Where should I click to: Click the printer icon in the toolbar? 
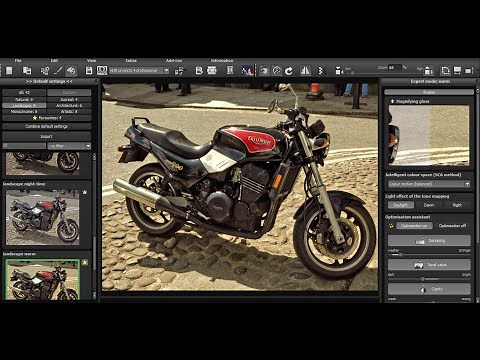point(212,70)
